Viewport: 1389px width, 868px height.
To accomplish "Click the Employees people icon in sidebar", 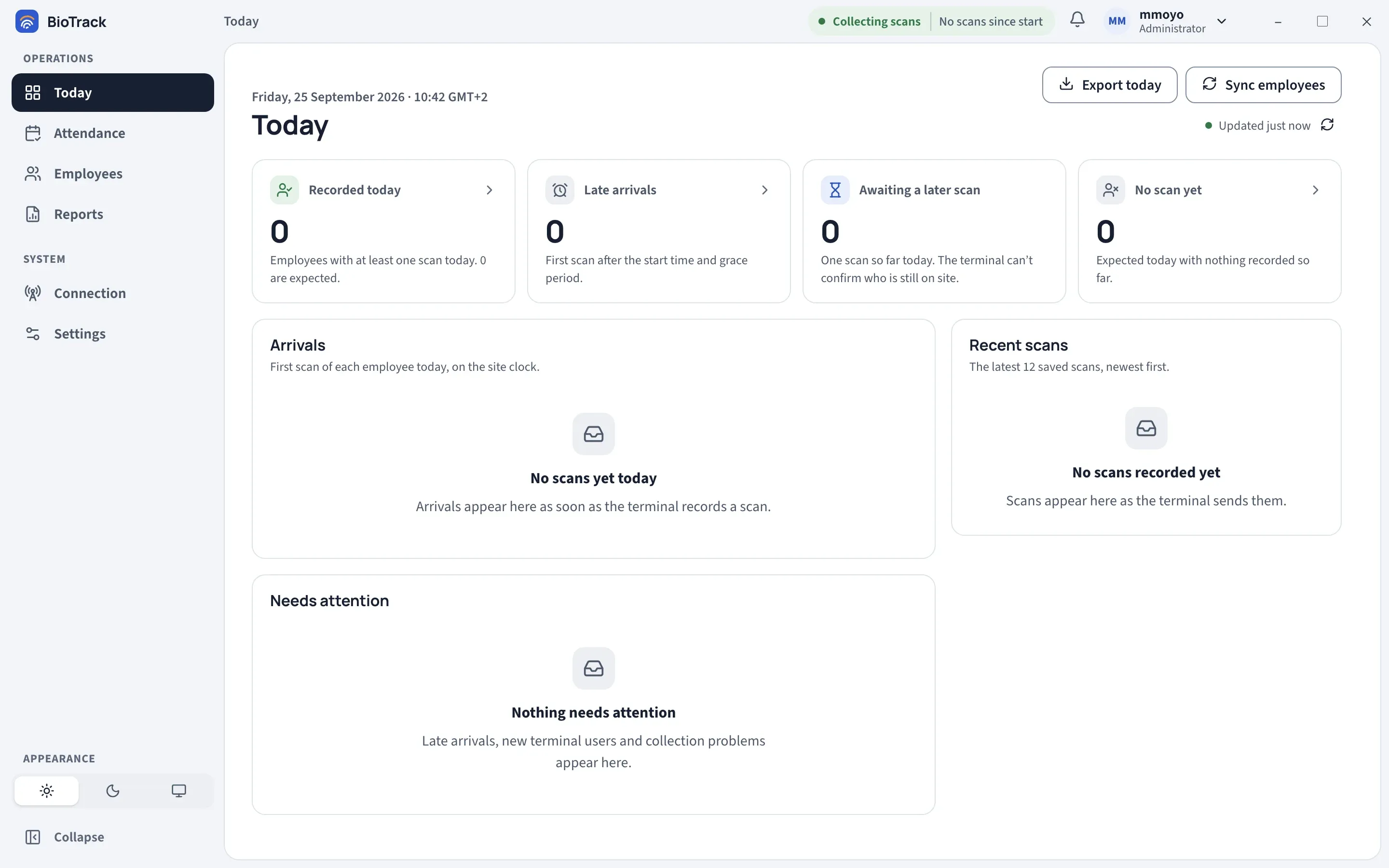I will 33,174.
